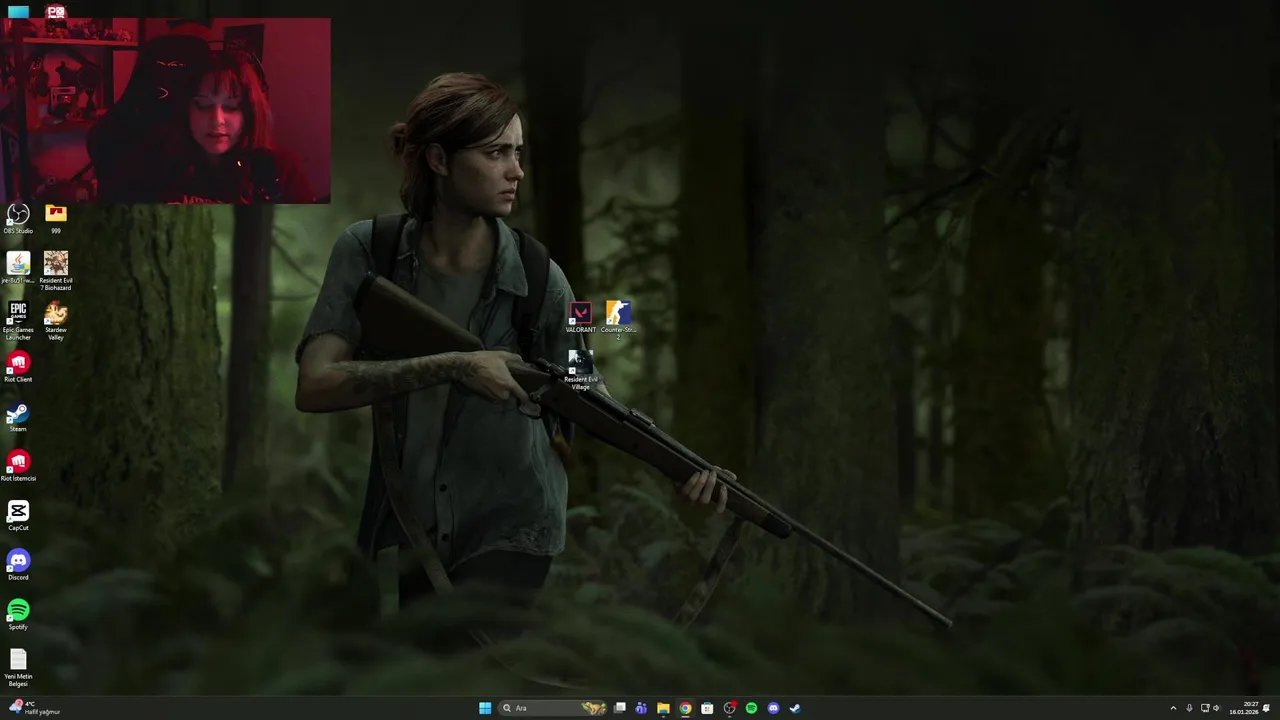This screenshot has width=1280, height=720.
Task: Open the Riot Client desktop shortcut
Action: [x=18, y=367]
